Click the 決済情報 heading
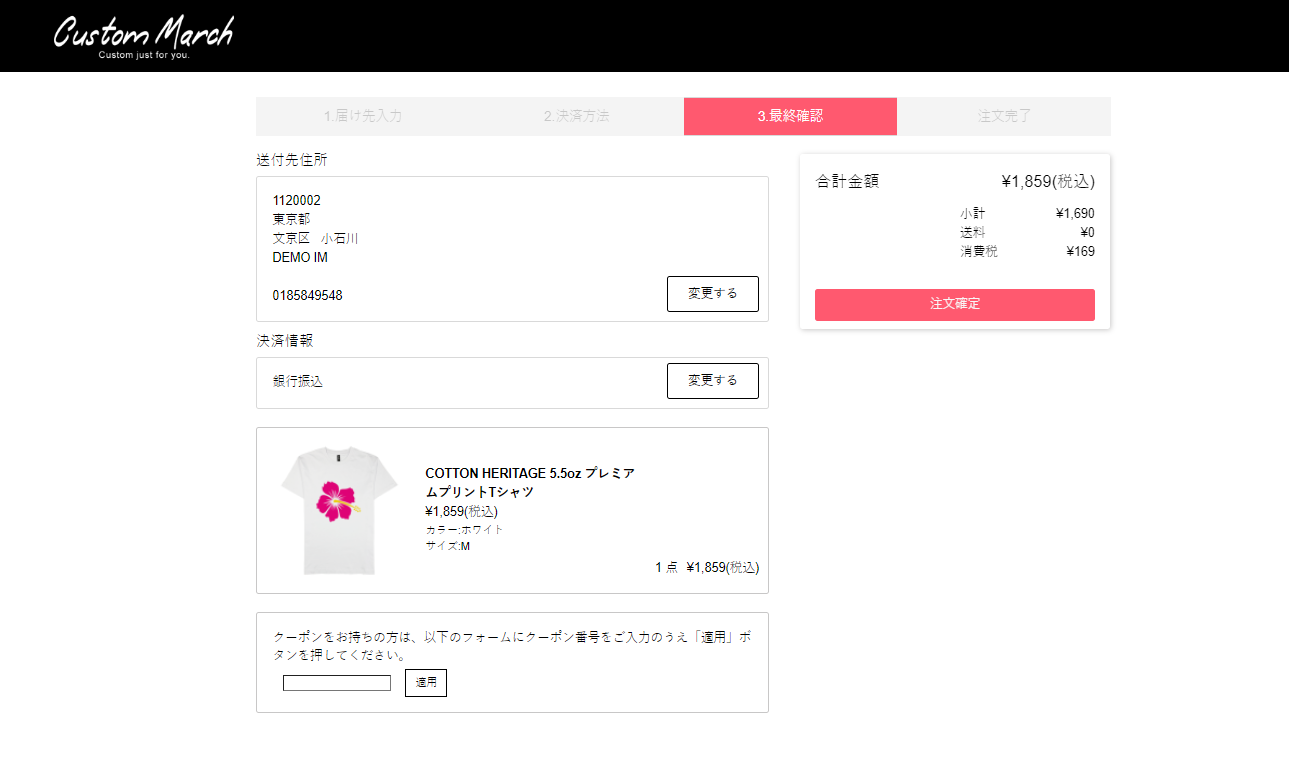1289x780 pixels. pos(285,340)
